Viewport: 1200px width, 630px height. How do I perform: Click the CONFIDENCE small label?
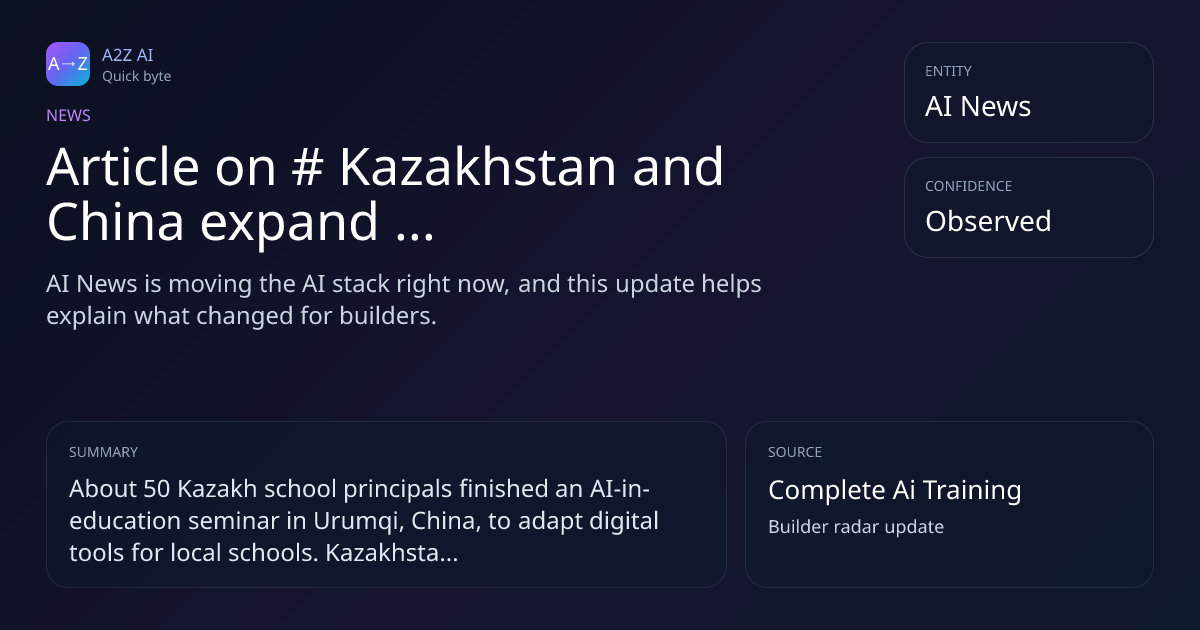click(968, 186)
